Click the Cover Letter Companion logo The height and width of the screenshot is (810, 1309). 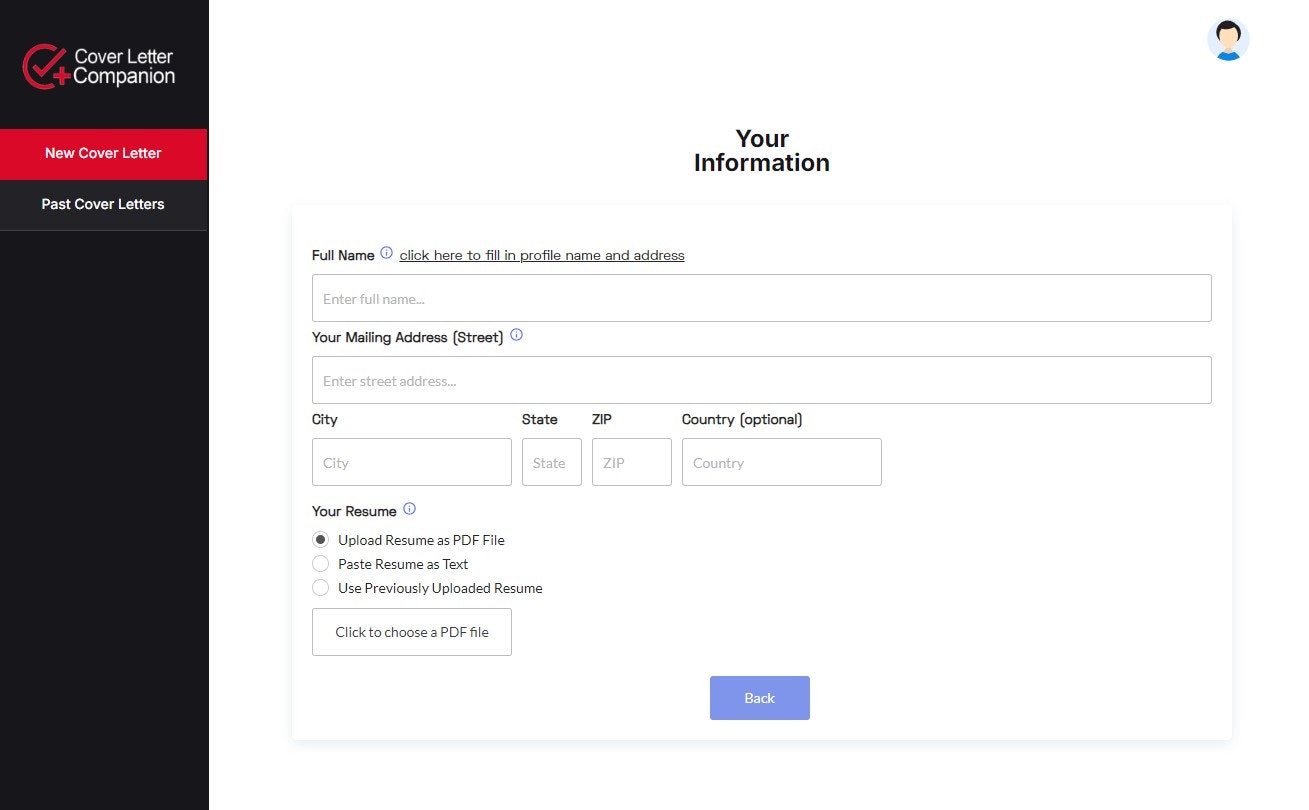point(99,66)
